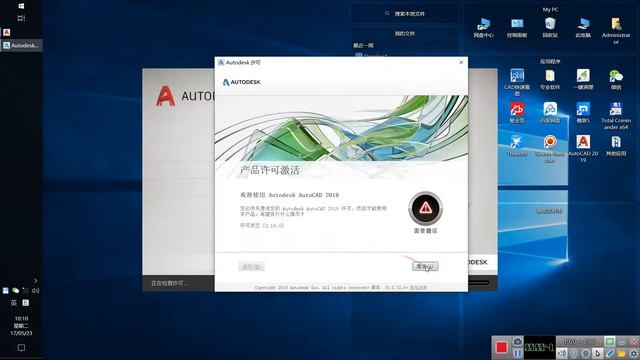
Task: Click the recorder green region selector
Action: coord(609,341)
